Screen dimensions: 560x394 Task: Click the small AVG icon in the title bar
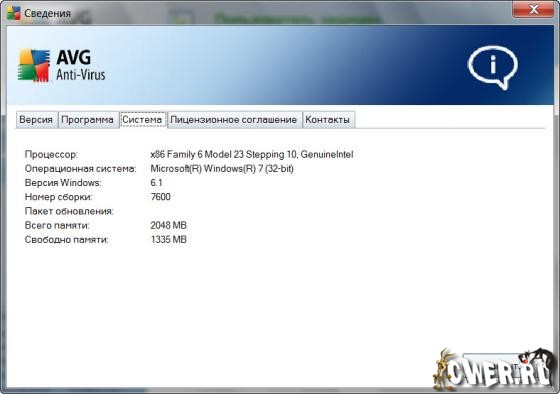pos(14,13)
